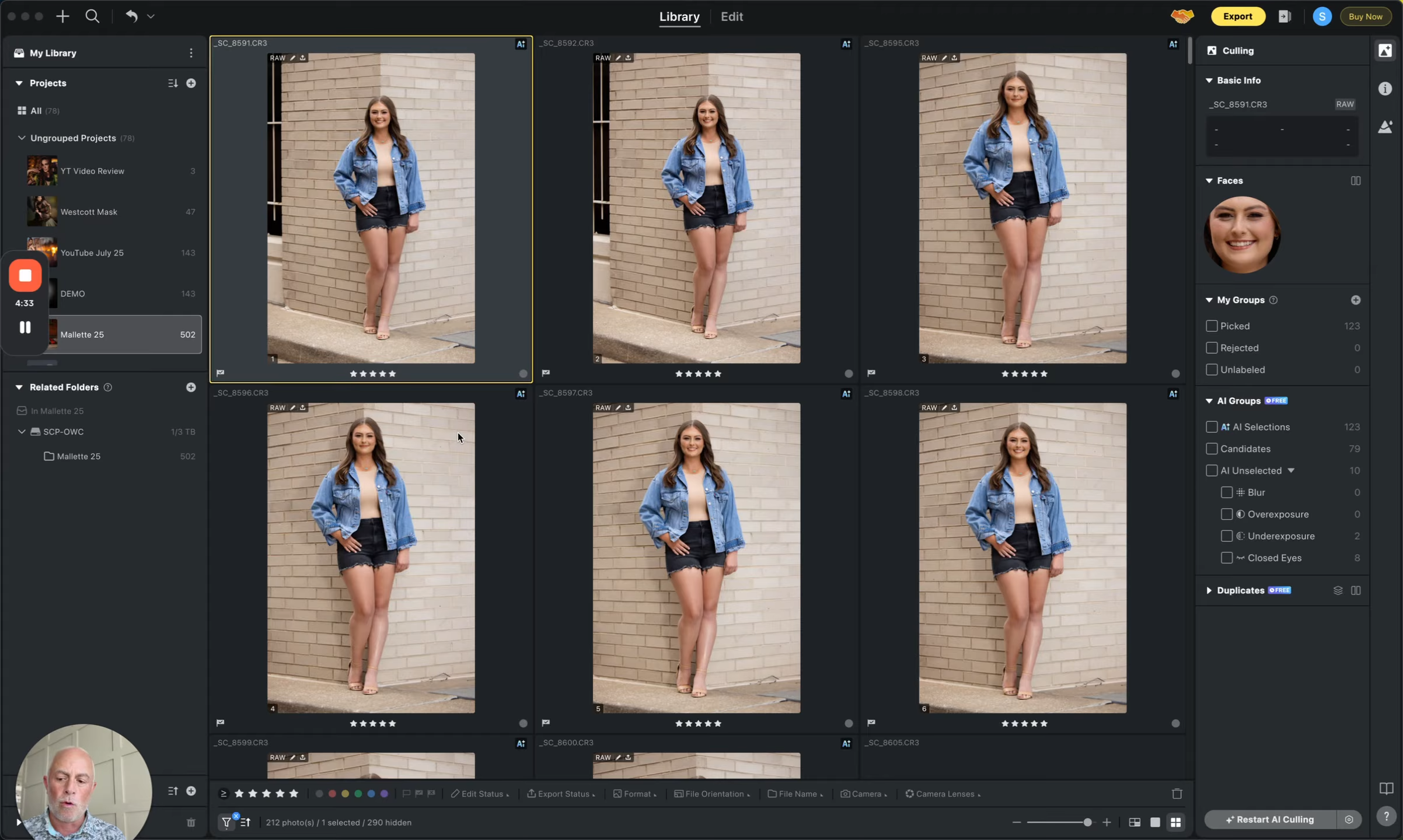The width and height of the screenshot is (1403, 840).
Task: Enable the Closed Eyes checkbox
Action: click(x=1227, y=558)
